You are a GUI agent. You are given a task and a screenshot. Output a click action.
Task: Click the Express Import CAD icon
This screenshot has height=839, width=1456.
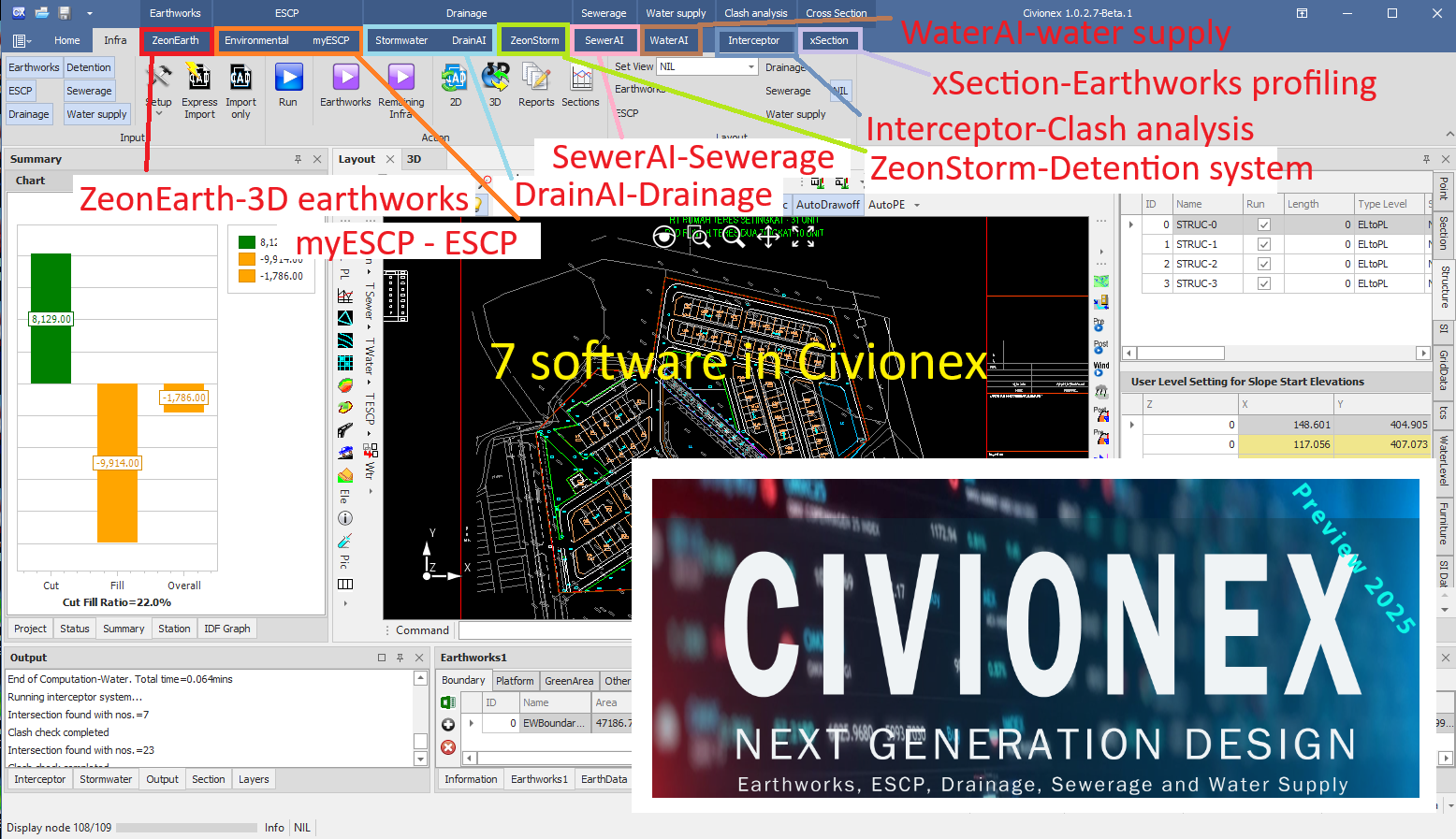coord(198,77)
